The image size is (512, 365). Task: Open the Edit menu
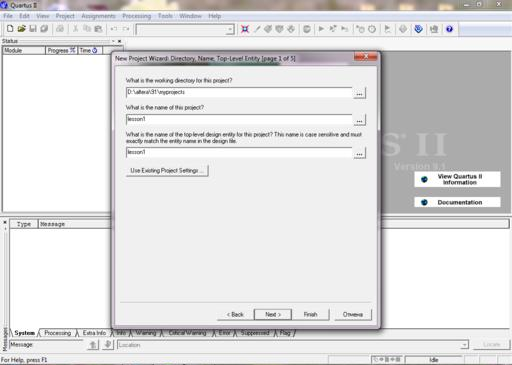point(24,16)
